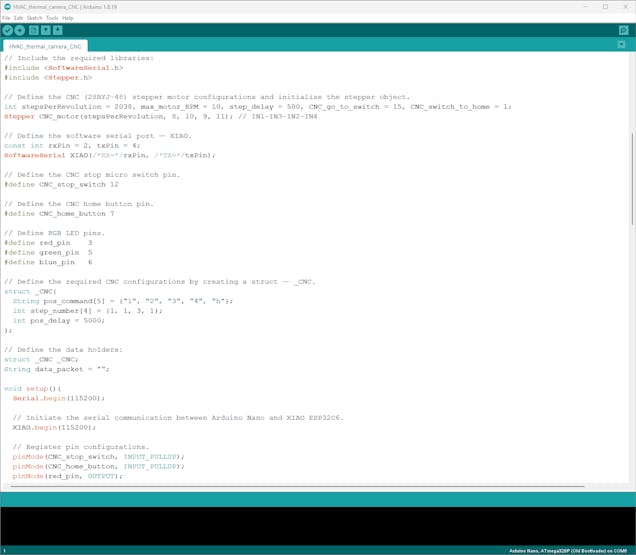Open the tab options dropdown arrow
The image size is (636, 555).
[621, 45]
